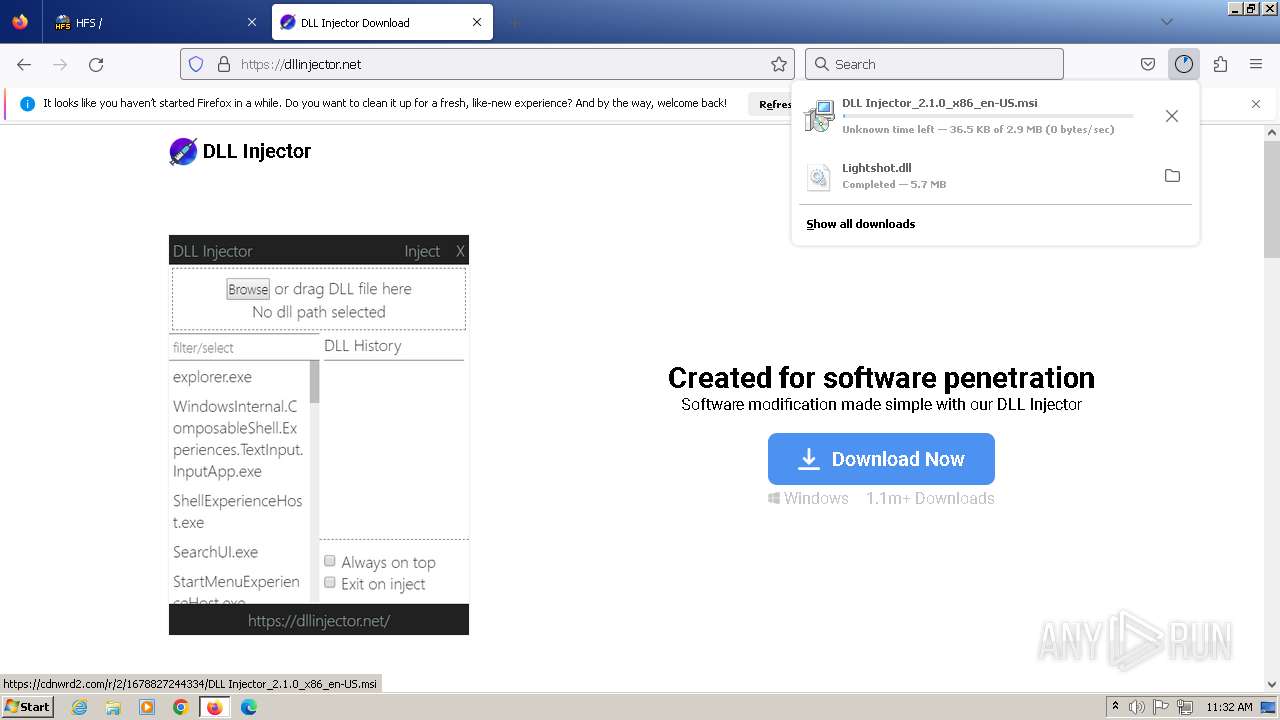Viewport: 1280px width, 720px height.
Task: Click the Firefox logo in tab bar
Action: point(20,22)
